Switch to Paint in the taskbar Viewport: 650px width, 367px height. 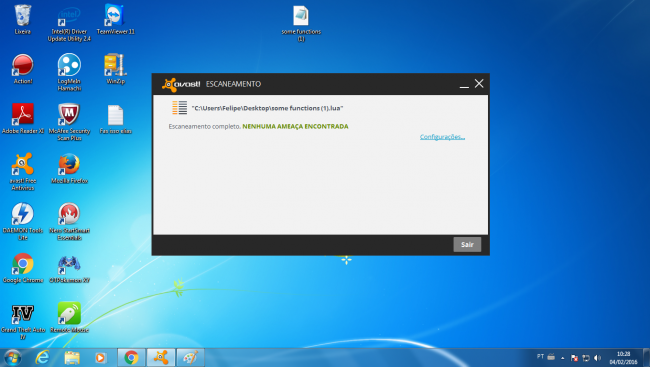[x=190, y=357]
